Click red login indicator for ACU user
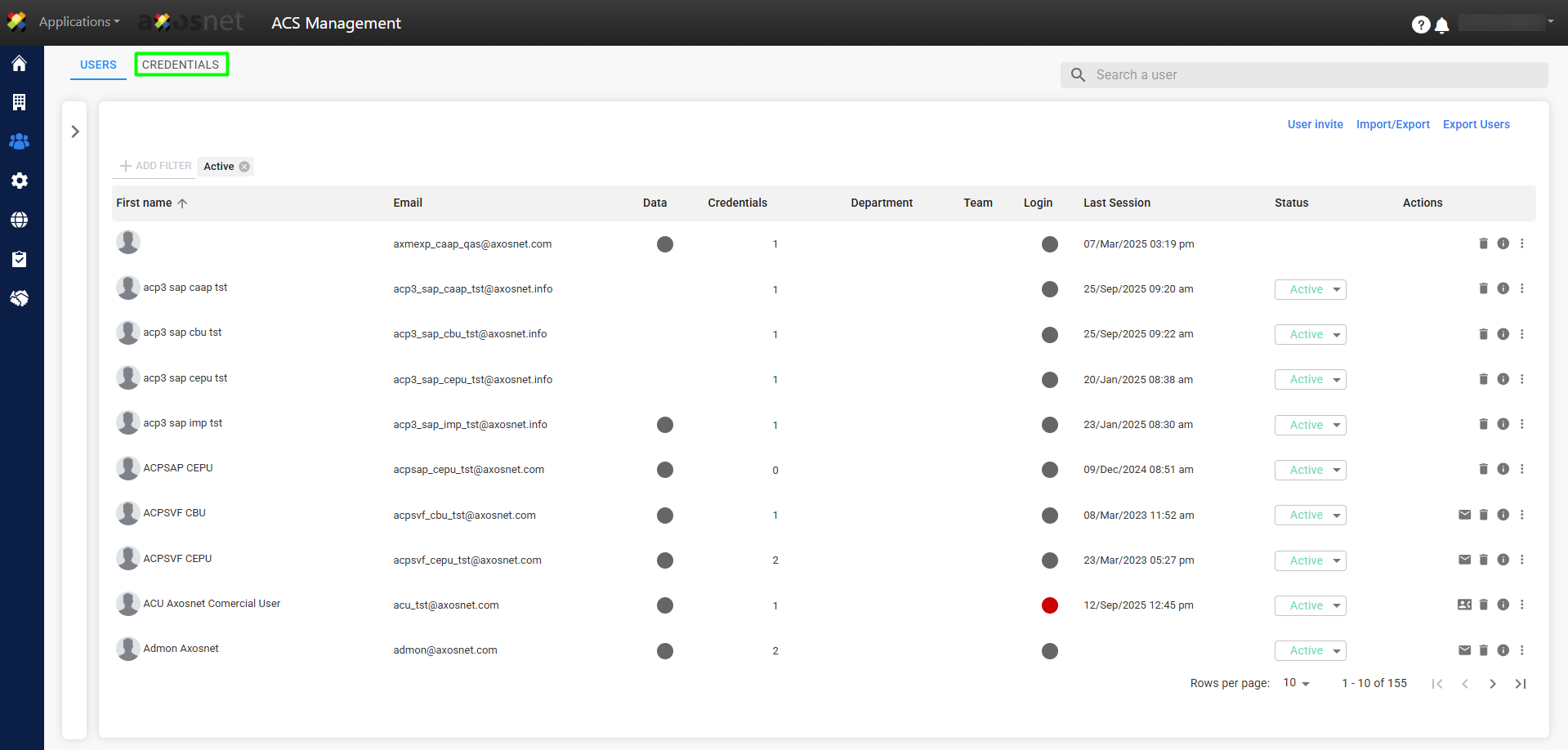 point(1050,605)
